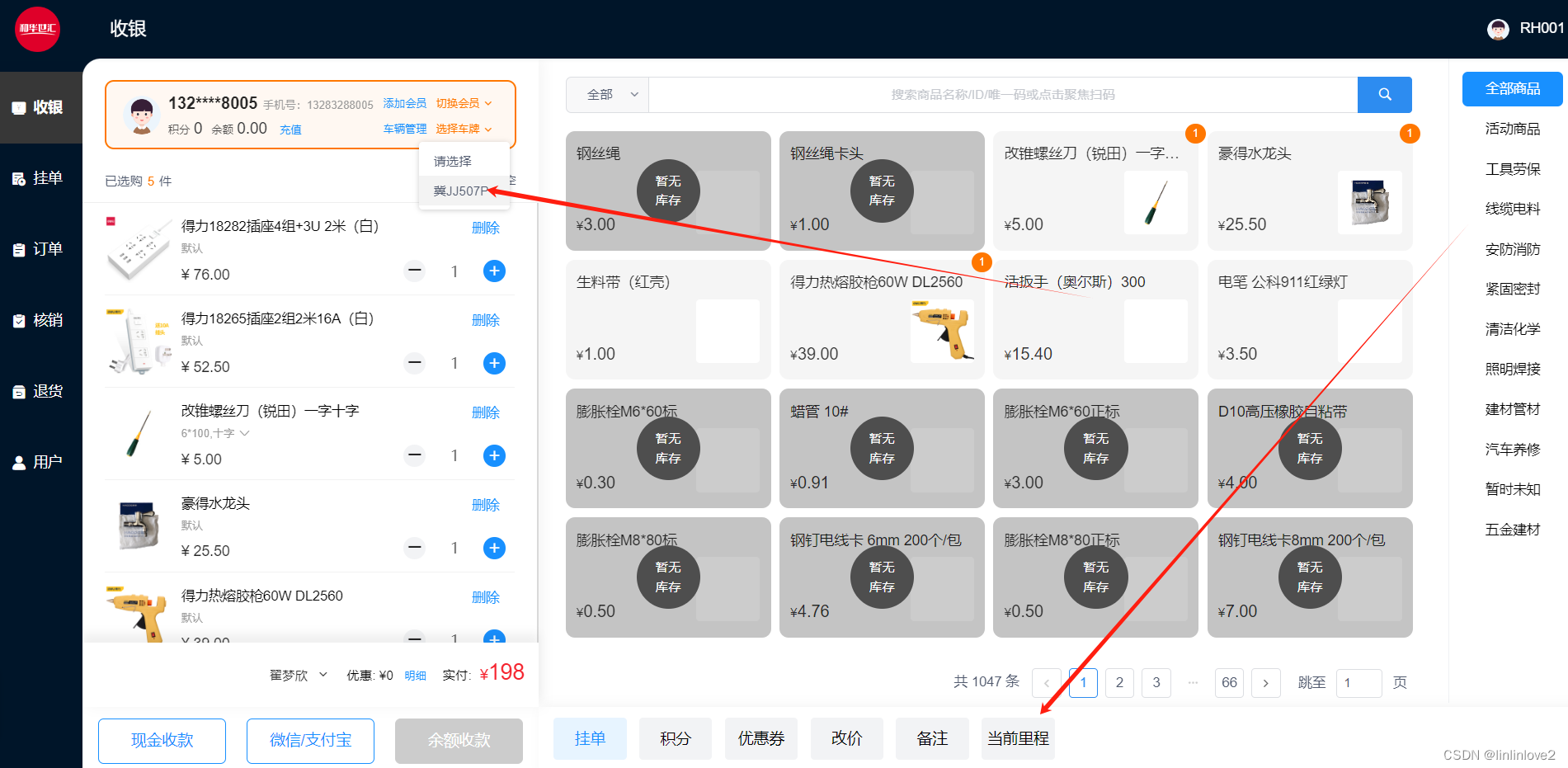The height and width of the screenshot is (768, 1568).
Task: Expand the 6*100,十字 spec selector
Action: click(215, 433)
